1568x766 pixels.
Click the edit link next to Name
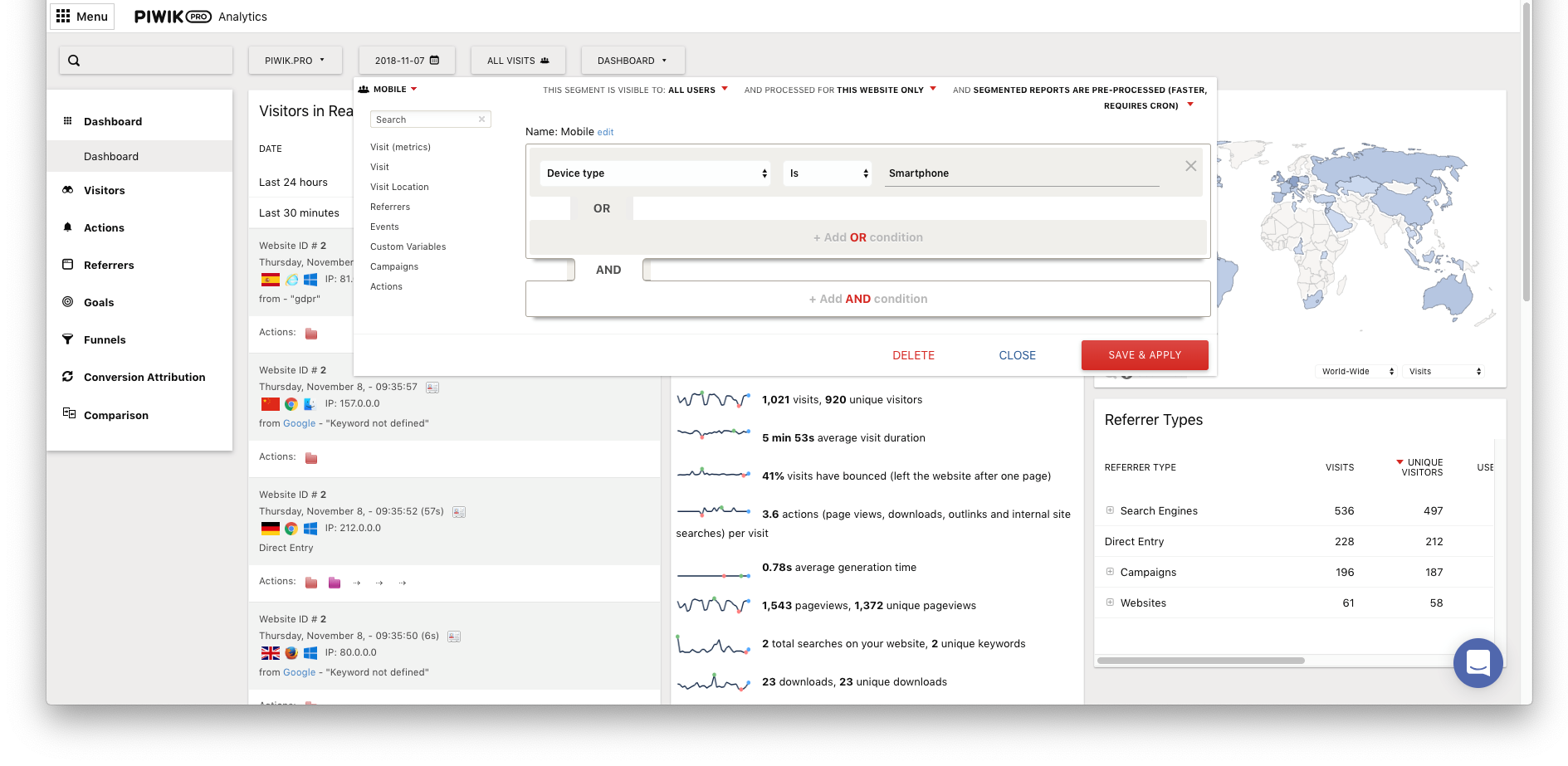605,132
